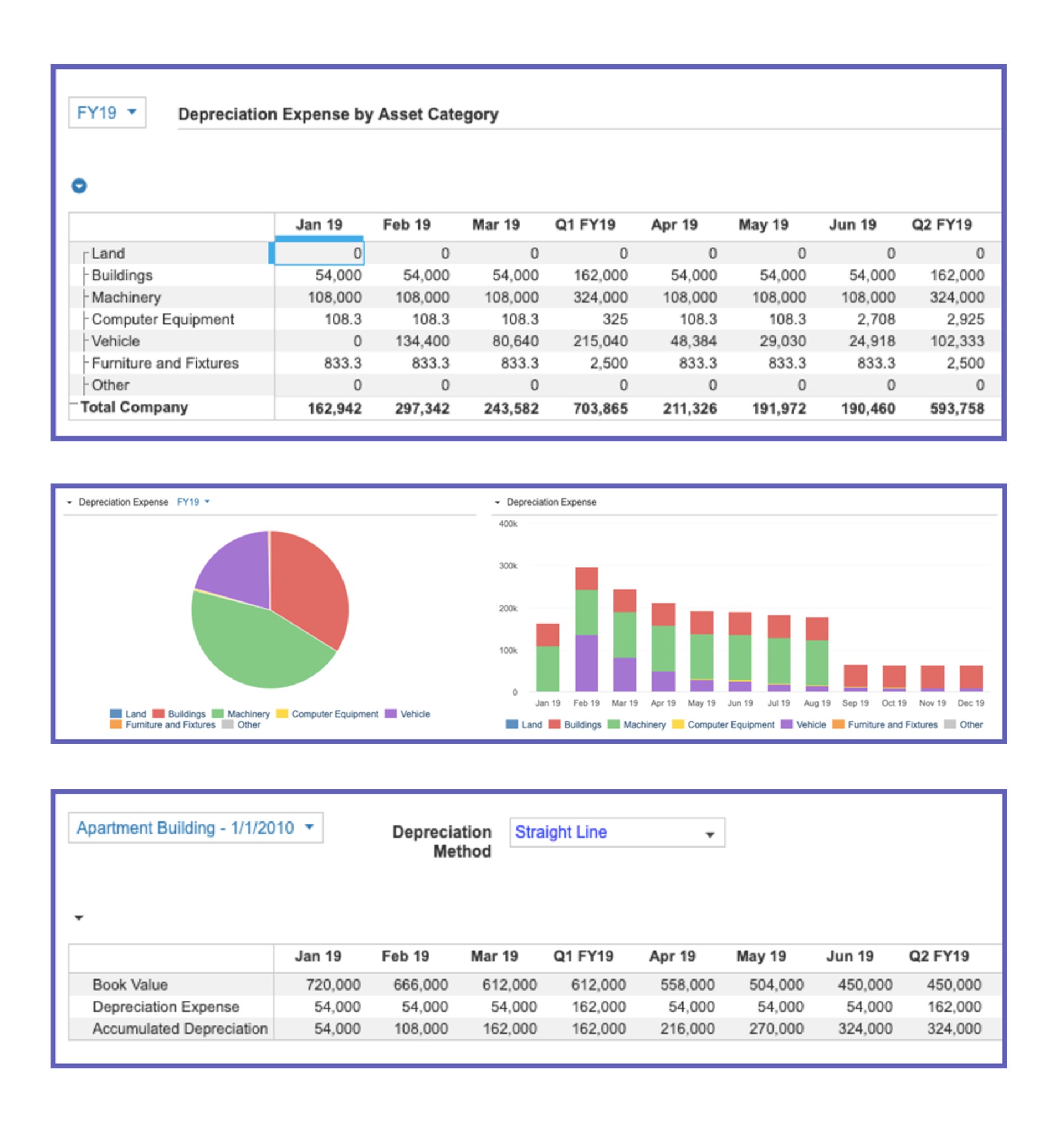This screenshot has height=1133, width=1064.
Task: Collapse the pie chart Depreciation Expense panel arrow
Action: pyautogui.click(x=69, y=503)
